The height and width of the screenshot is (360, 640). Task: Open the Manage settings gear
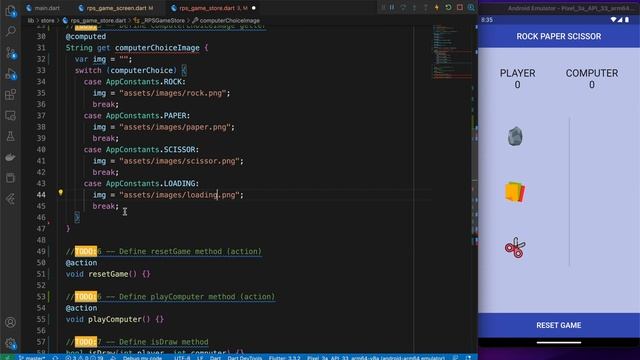tap(11, 344)
